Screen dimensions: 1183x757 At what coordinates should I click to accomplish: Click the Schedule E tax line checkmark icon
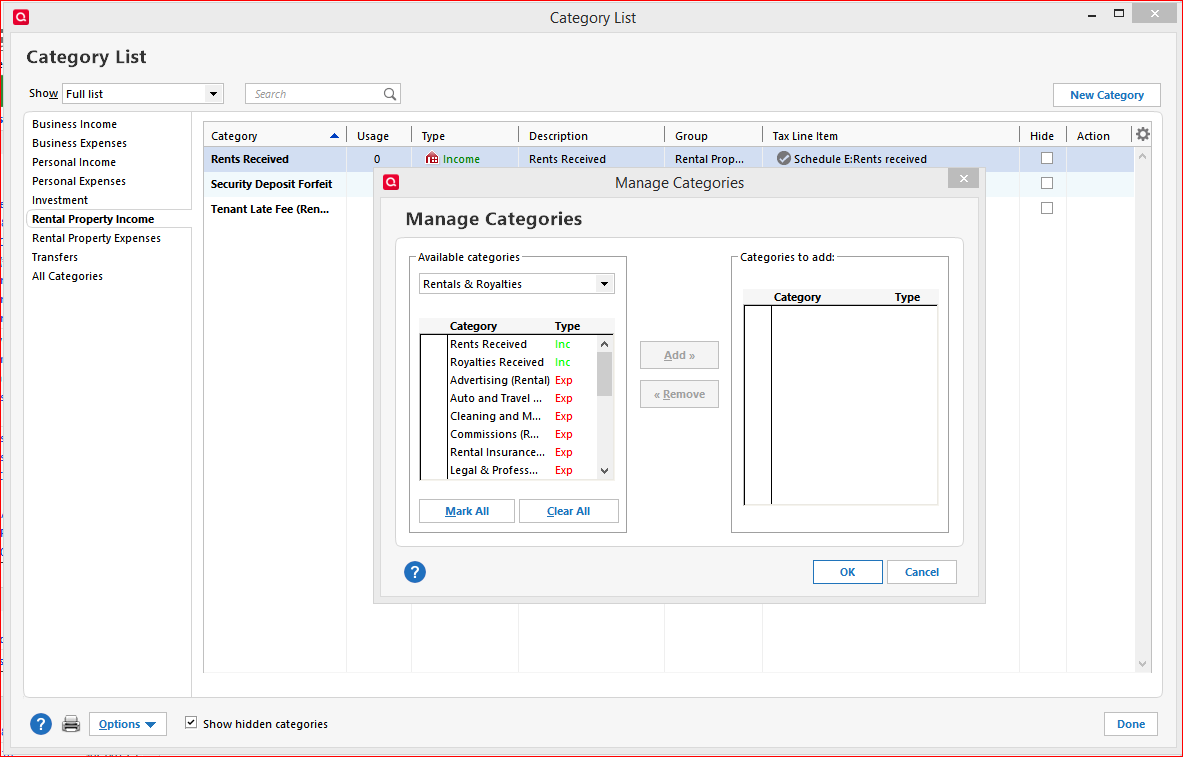[x=784, y=159]
